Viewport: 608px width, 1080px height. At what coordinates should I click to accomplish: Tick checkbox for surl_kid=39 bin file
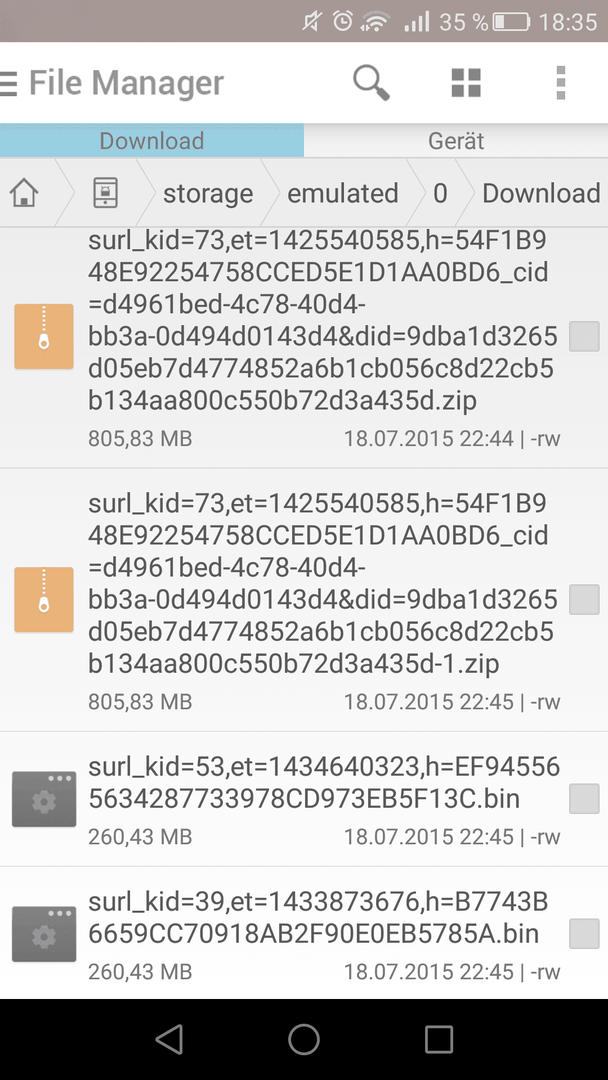(584, 934)
